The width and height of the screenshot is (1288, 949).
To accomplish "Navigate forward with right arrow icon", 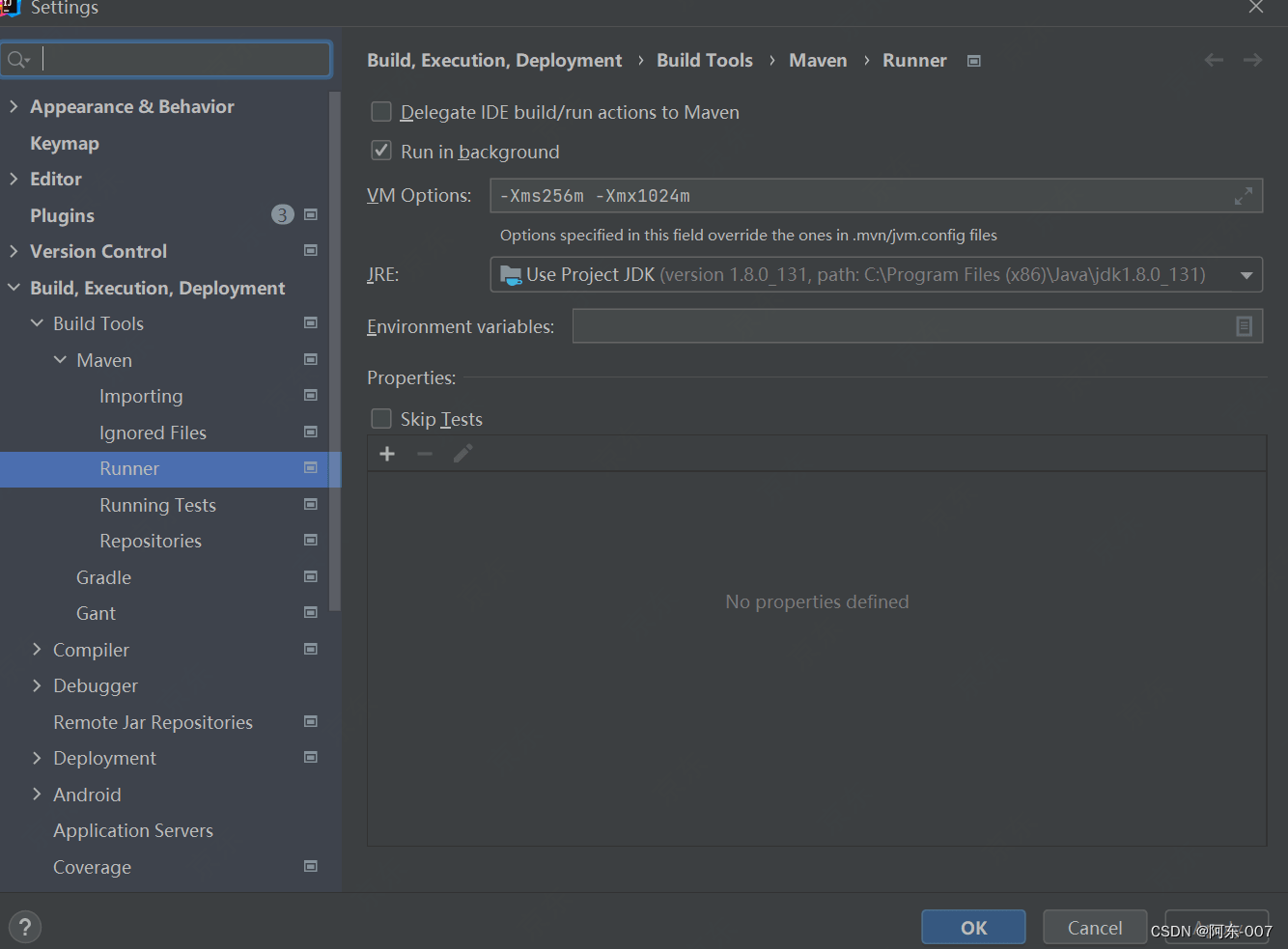I will (x=1252, y=60).
